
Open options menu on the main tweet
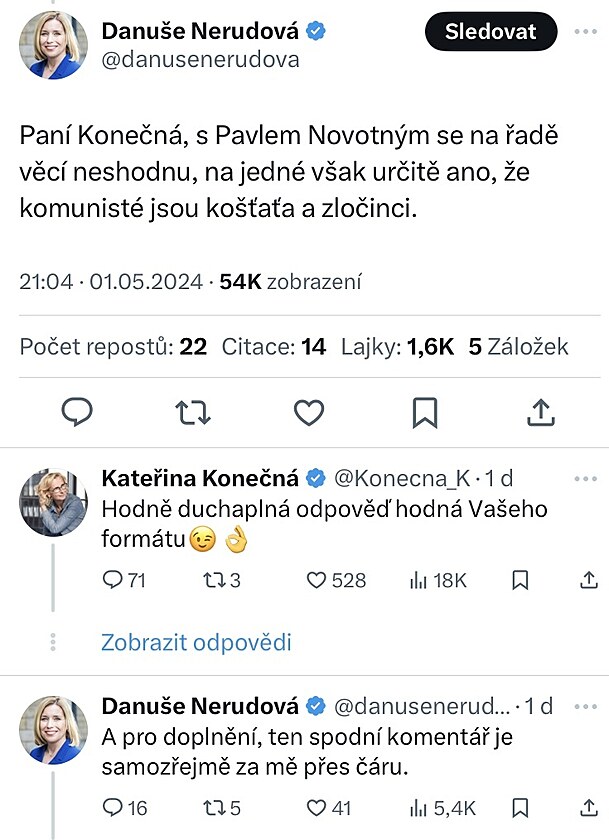click(585, 31)
